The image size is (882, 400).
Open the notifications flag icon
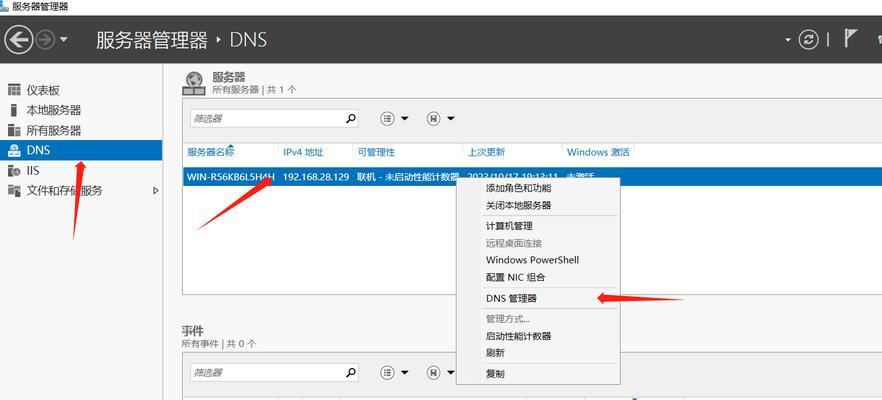coord(850,38)
